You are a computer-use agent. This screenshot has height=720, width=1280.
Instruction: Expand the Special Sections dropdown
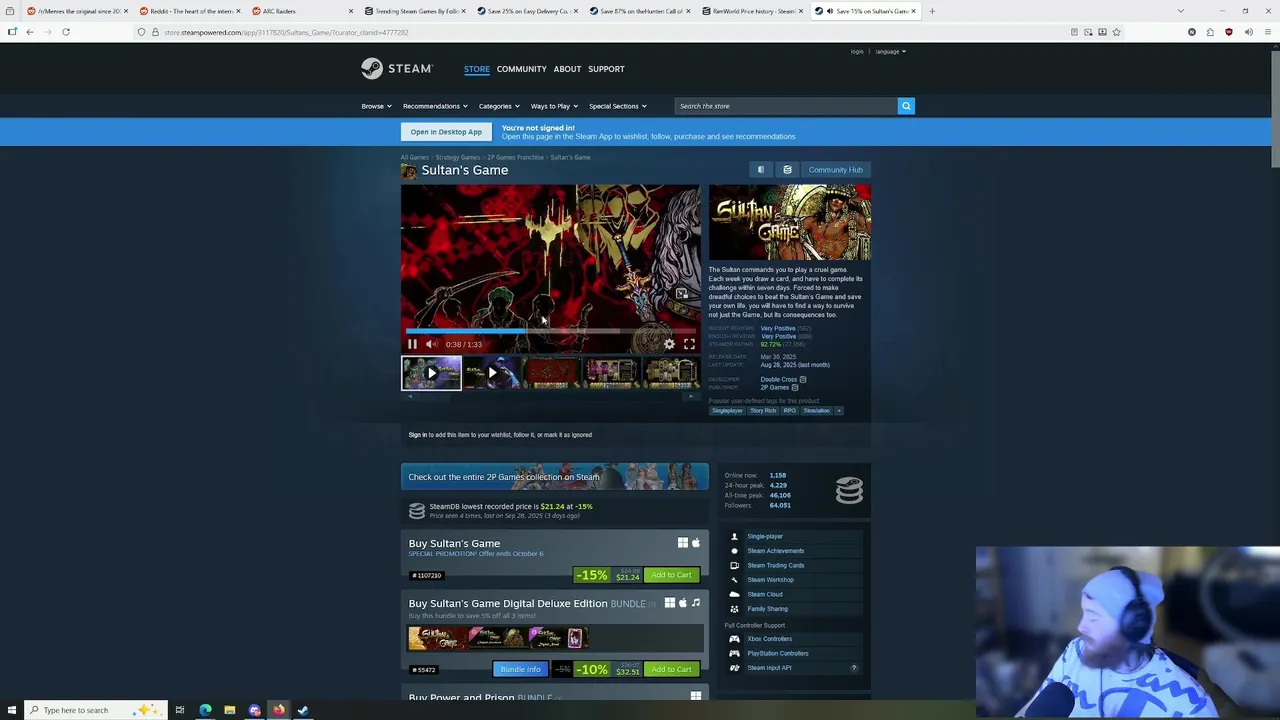(617, 106)
